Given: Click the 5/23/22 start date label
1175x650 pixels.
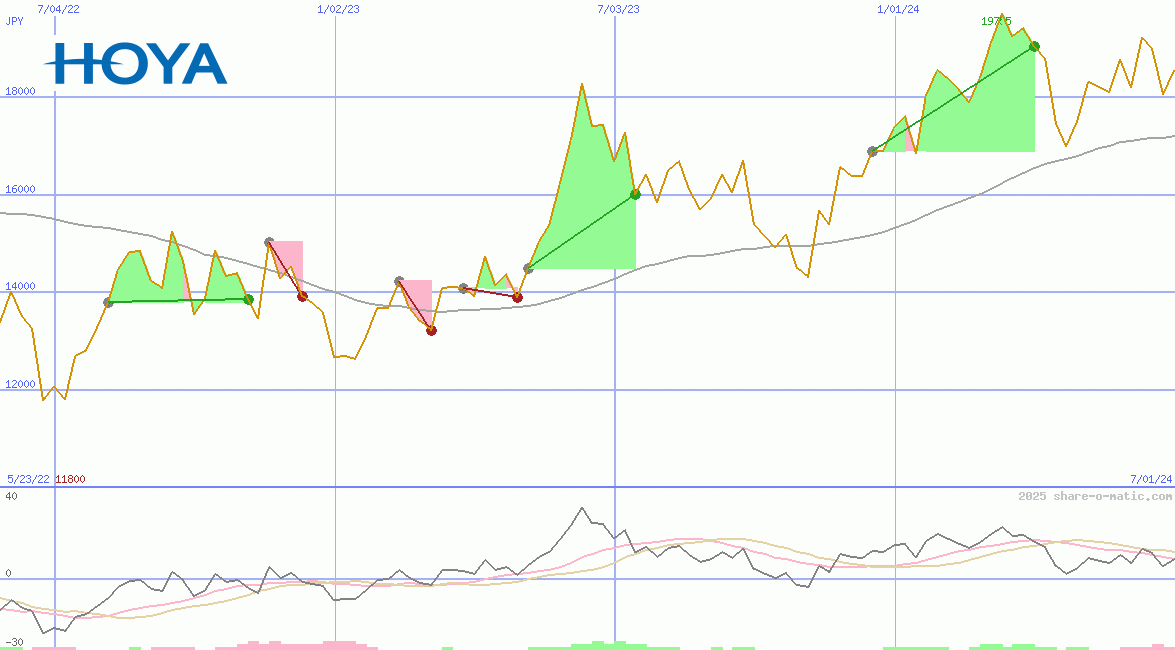Looking at the screenshot, I should (x=28, y=479).
